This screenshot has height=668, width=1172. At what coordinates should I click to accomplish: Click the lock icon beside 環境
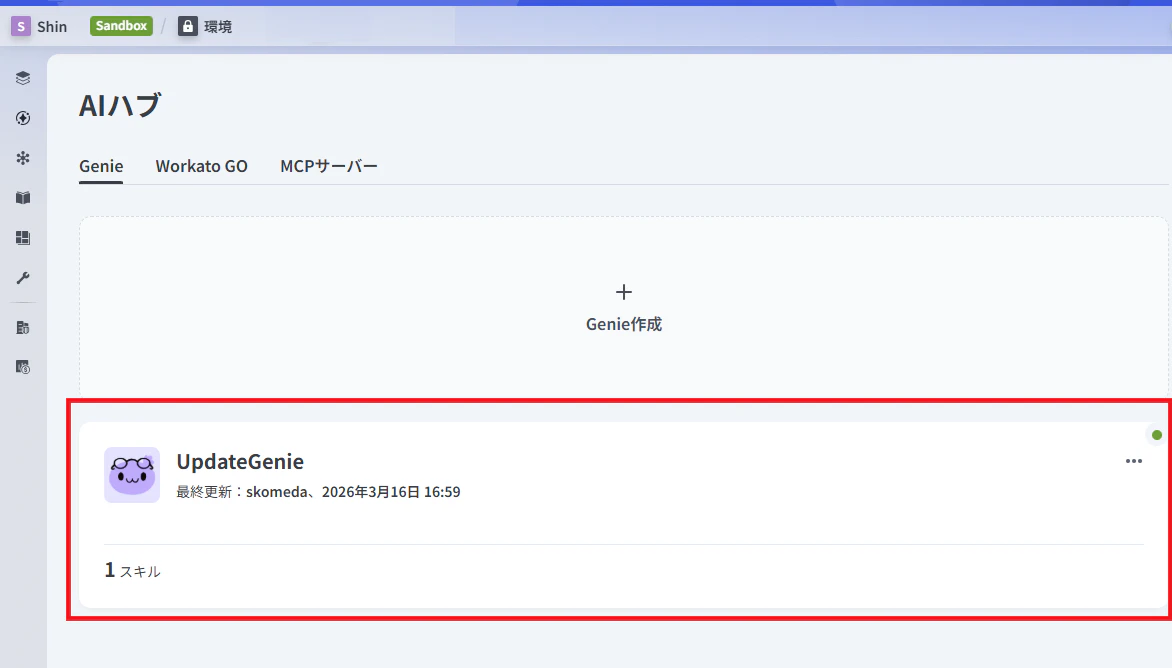(188, 26)
